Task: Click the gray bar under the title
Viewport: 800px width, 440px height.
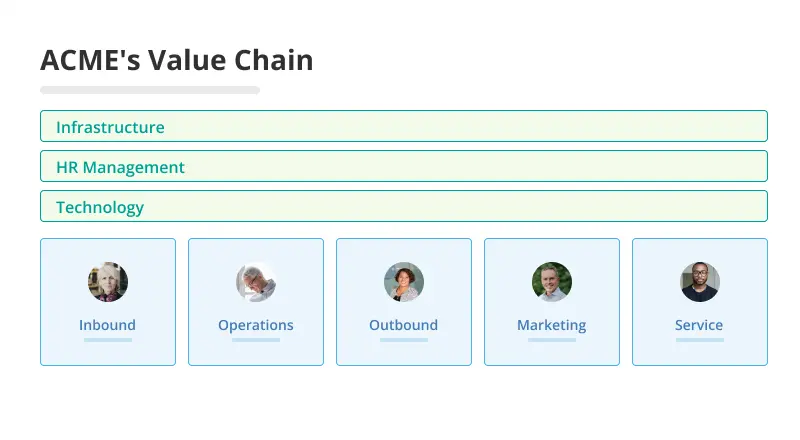Action: tap(150, 90)
